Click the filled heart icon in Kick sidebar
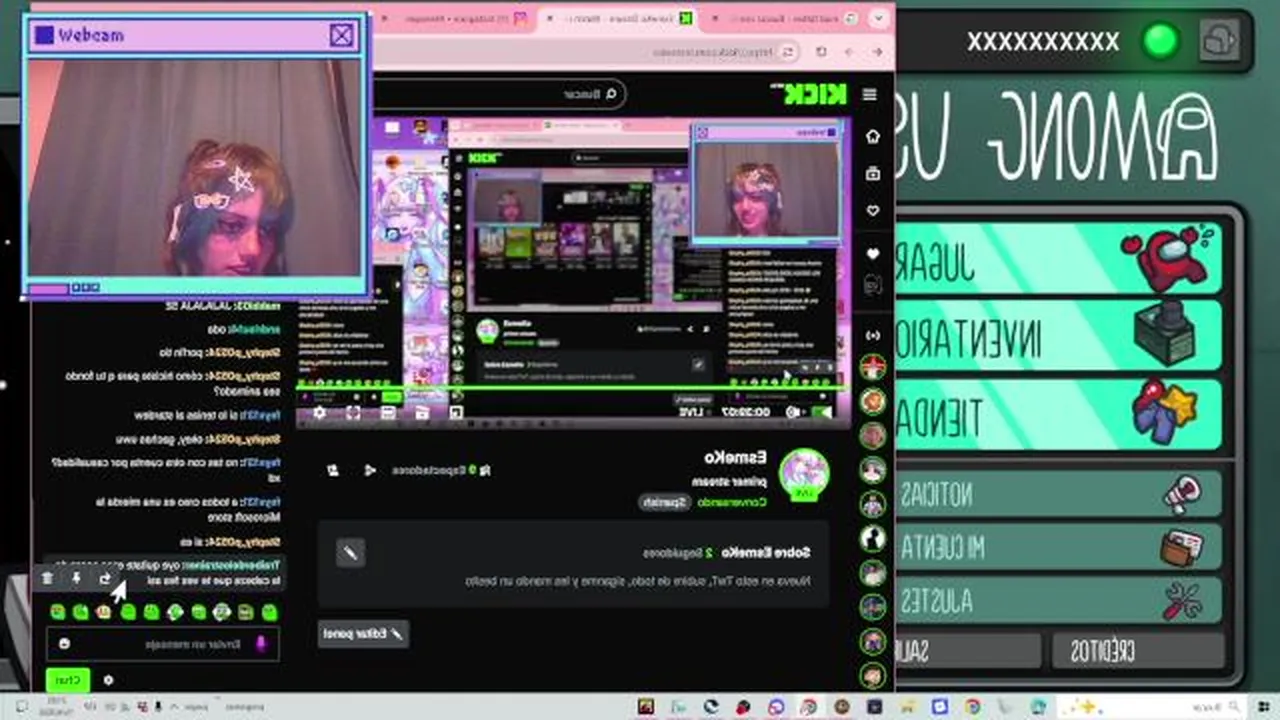The width and height of the screenshot is (1280, 720). (872, 253)
